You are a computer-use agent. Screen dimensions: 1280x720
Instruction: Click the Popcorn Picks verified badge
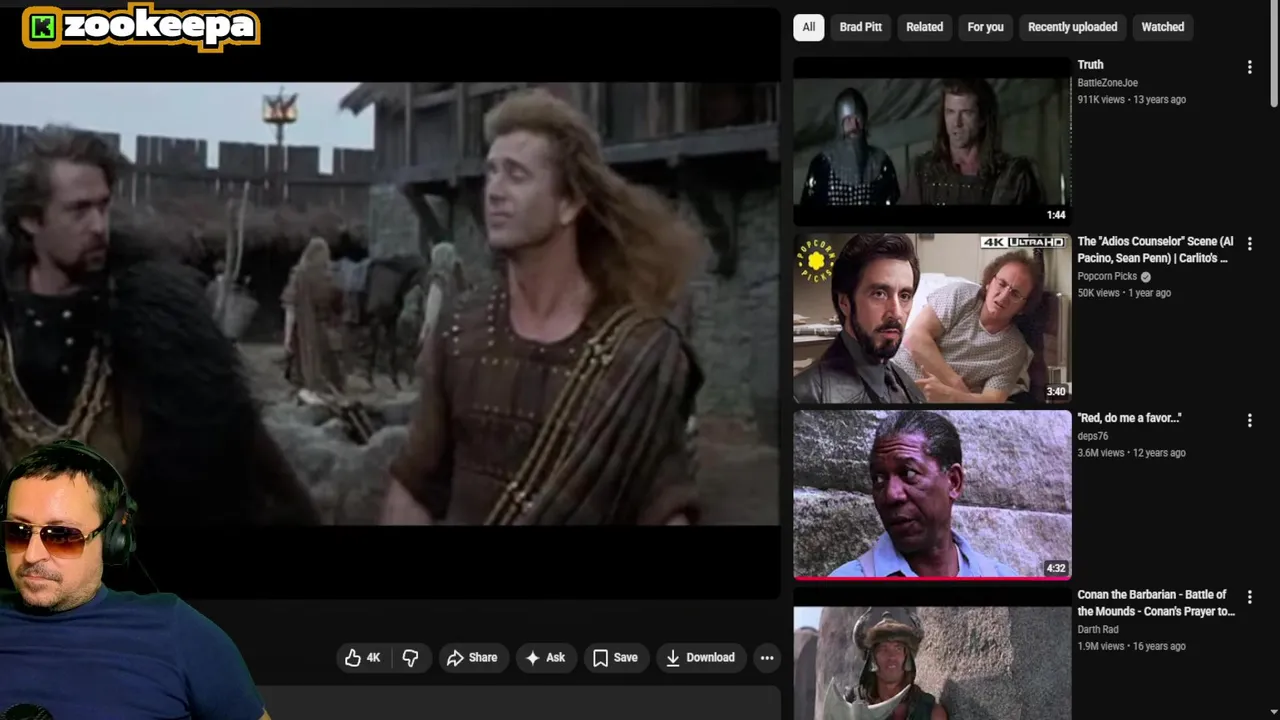[1146, 277]
